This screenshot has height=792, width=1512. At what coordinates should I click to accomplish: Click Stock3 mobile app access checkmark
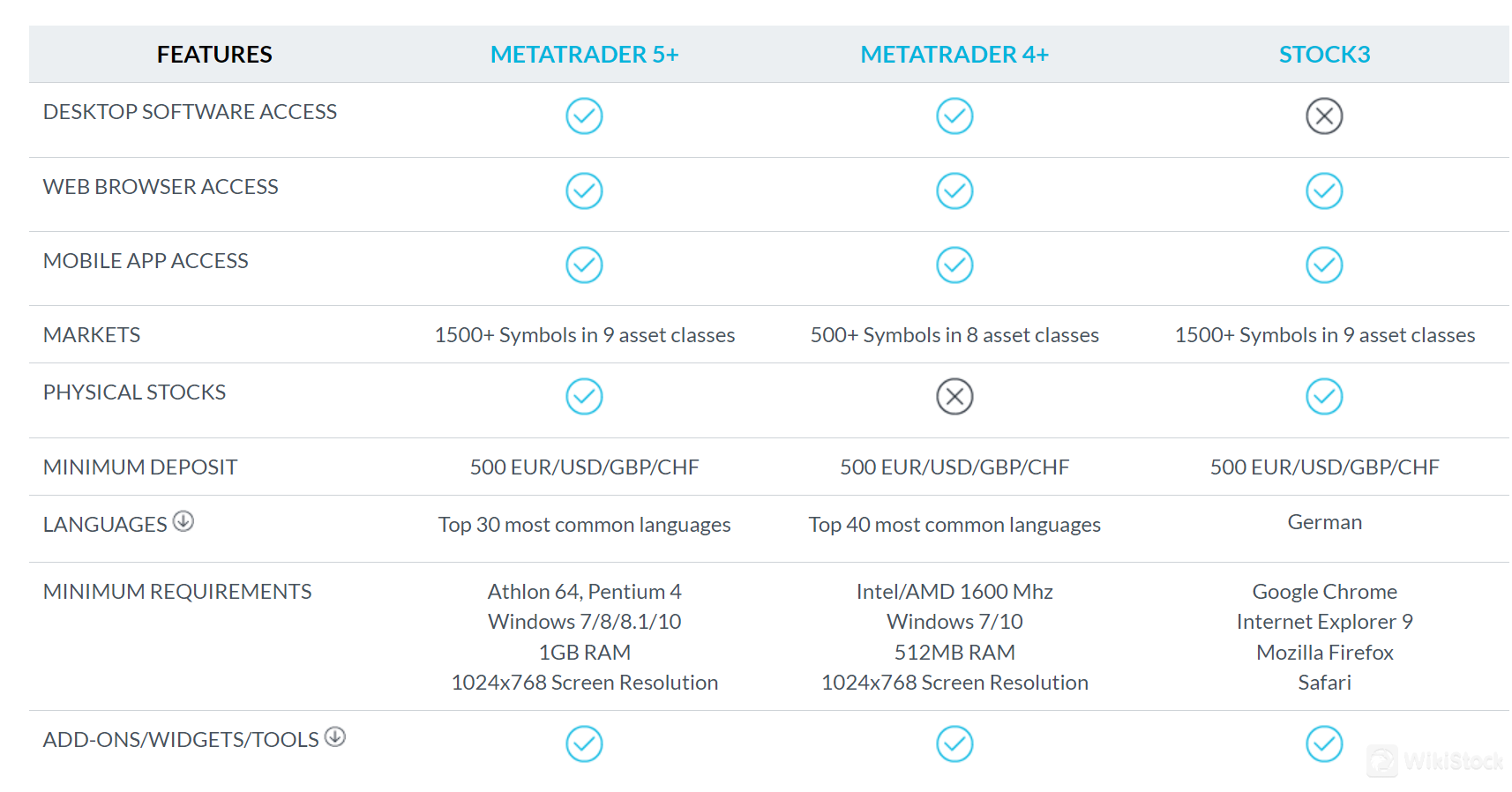[1324, 265]
